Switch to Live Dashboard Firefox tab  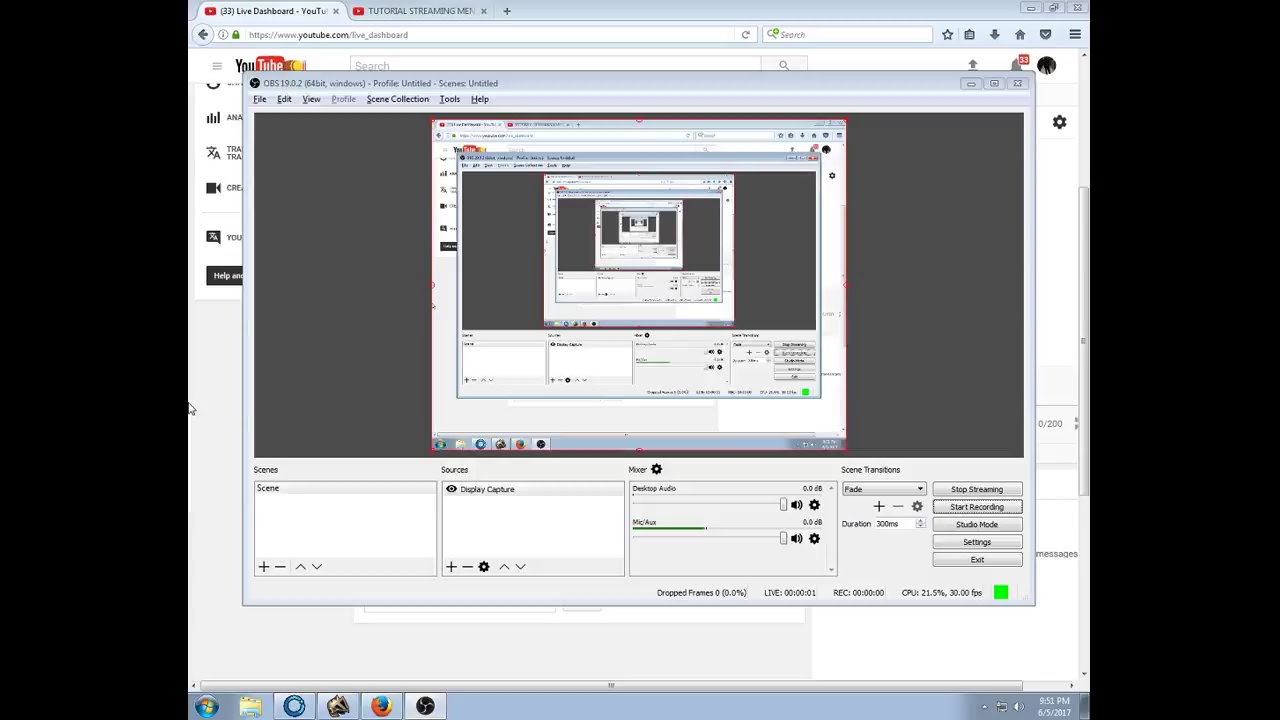(x=271, y=11)
